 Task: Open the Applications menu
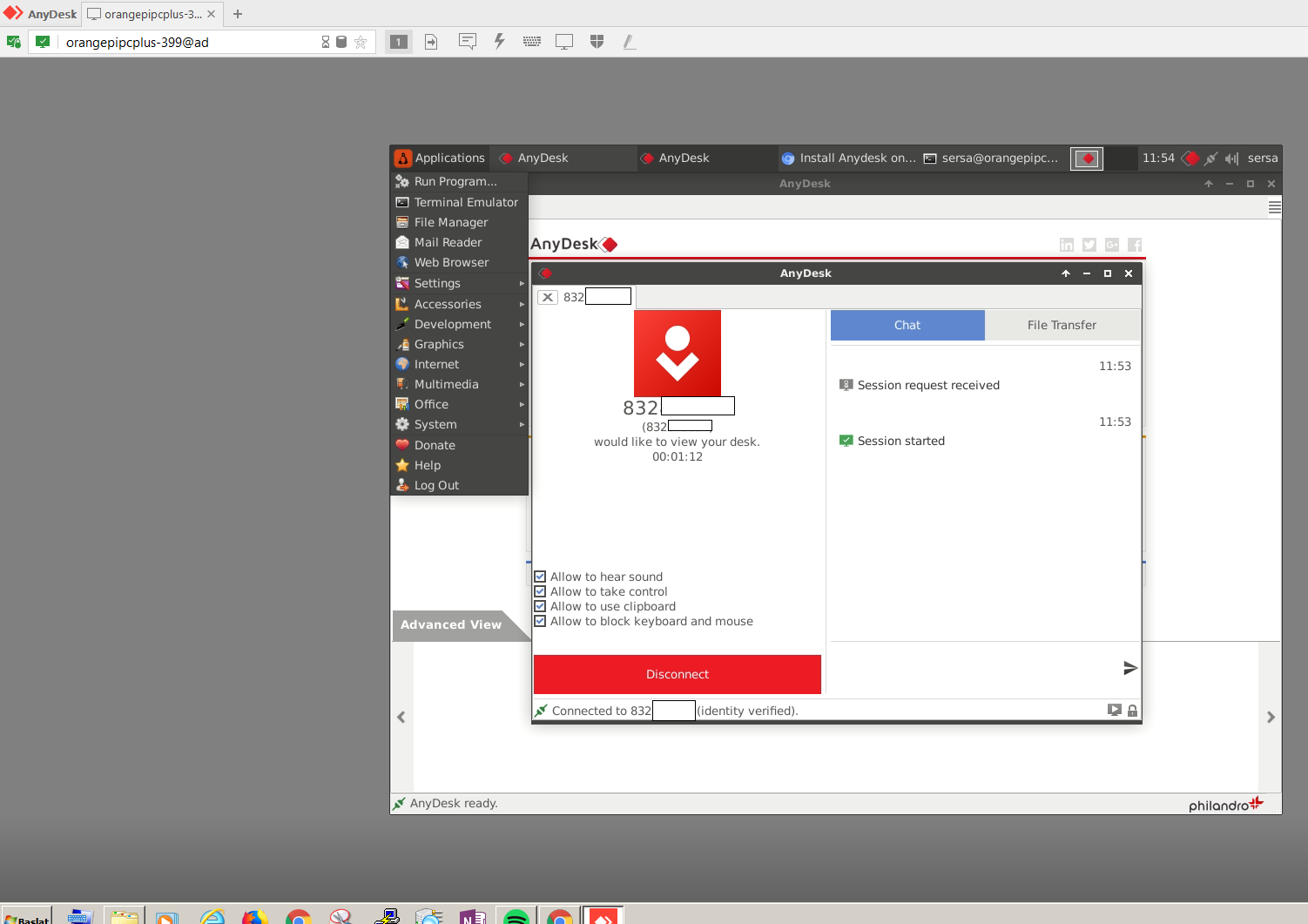[x=440, y=158]
